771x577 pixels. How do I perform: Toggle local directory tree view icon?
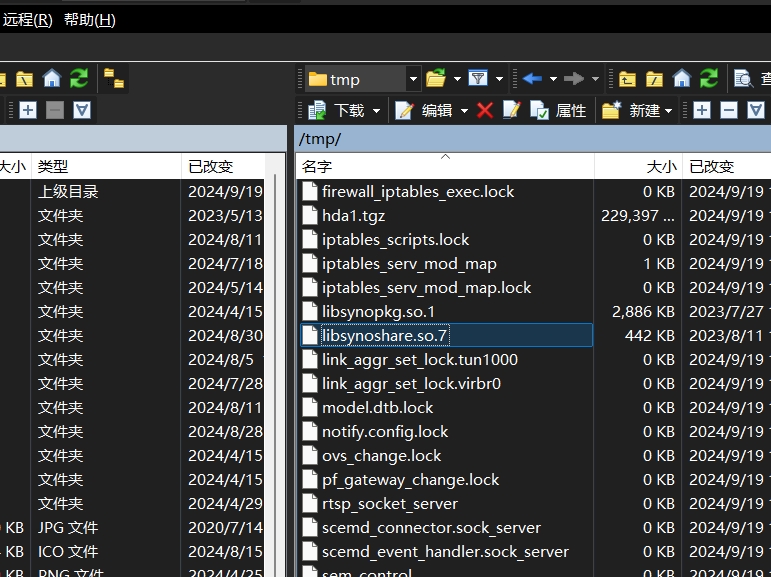click(x=114, y=79)
